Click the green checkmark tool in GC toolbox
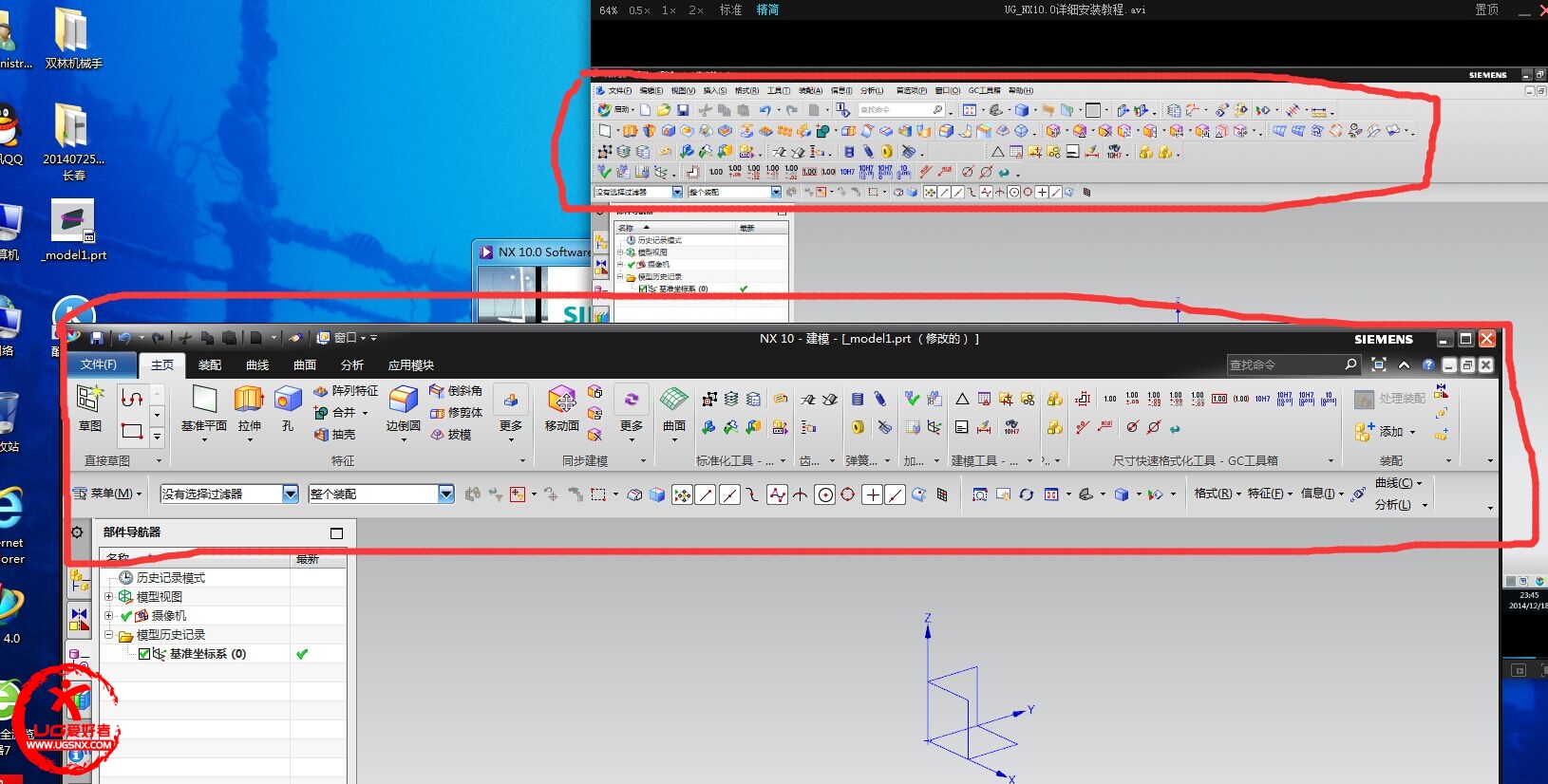Image resolution: width=1548 pixels, height=784 pixels. (912, 399)
